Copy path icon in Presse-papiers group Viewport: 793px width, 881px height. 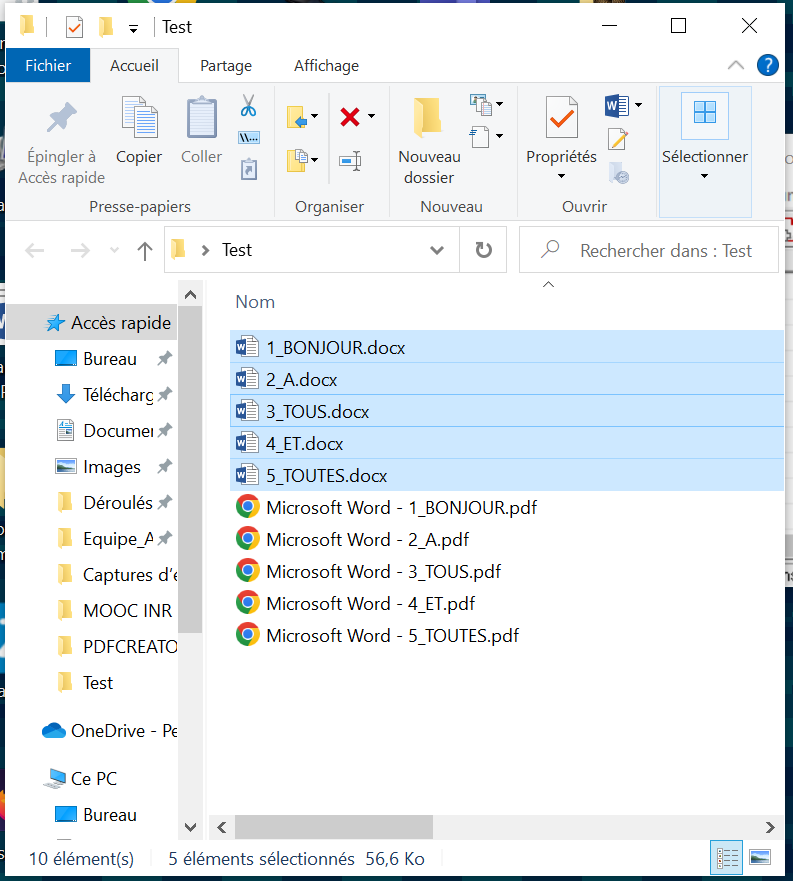coord(249,138)
